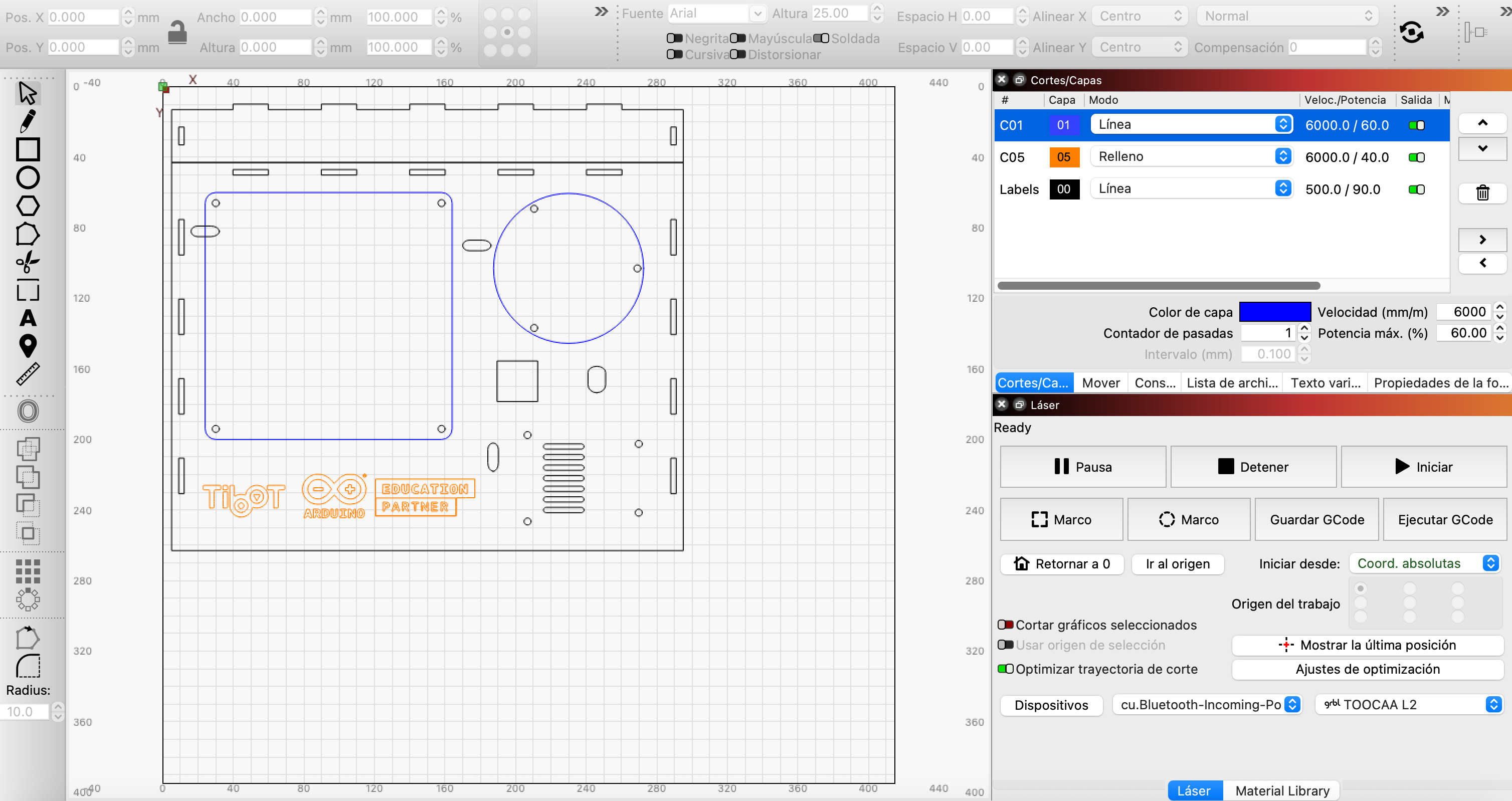Toggle the aspect ratio lock icon

coord(177,32)
